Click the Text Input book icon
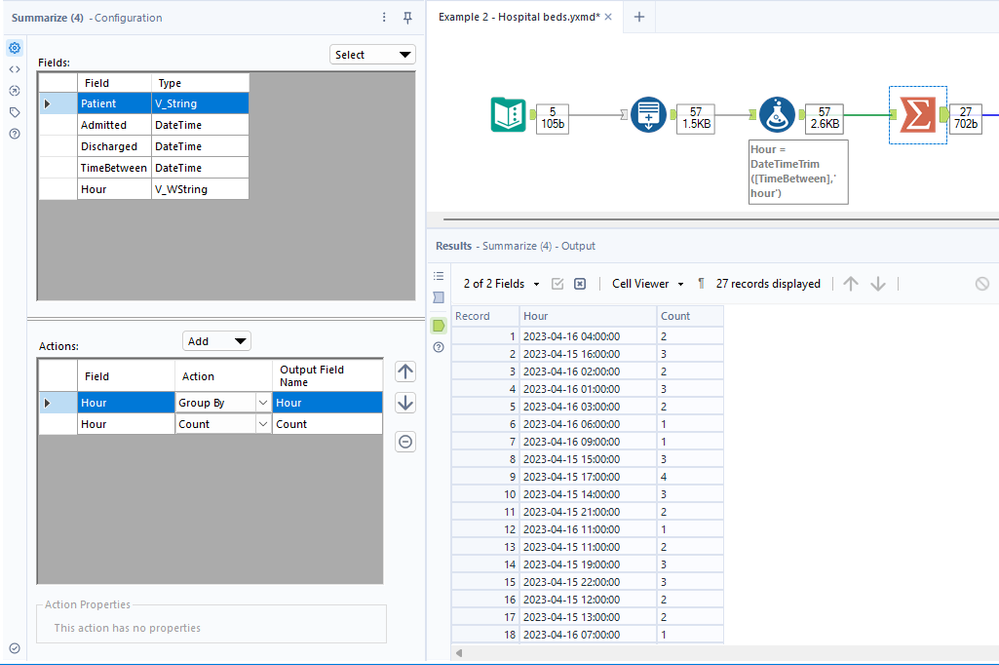The height and width of the screenshot is (665, 999). point(509,115)
